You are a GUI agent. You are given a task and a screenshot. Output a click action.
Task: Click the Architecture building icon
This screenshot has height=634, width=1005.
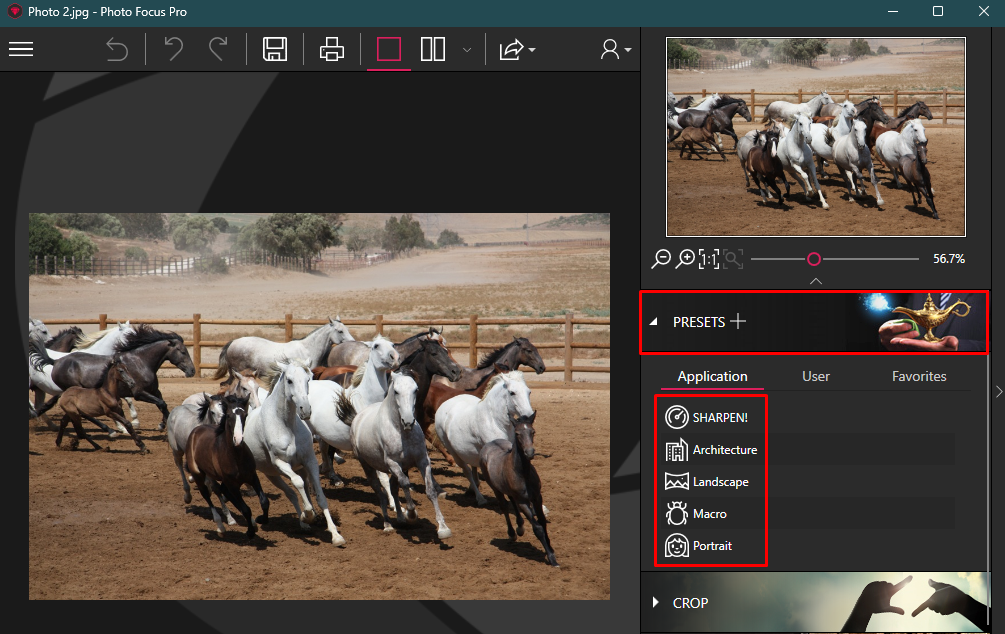tap(676, 450)
